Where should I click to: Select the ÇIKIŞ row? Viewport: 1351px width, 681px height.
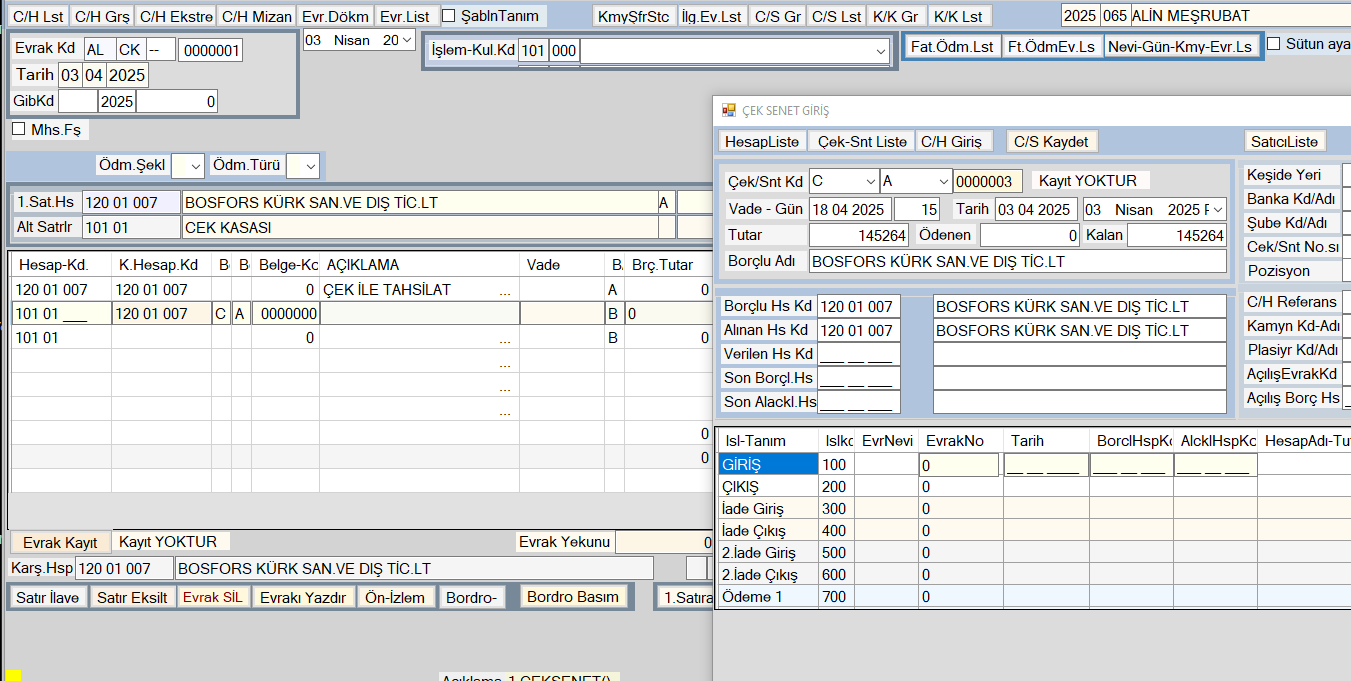tap(767, 487)
